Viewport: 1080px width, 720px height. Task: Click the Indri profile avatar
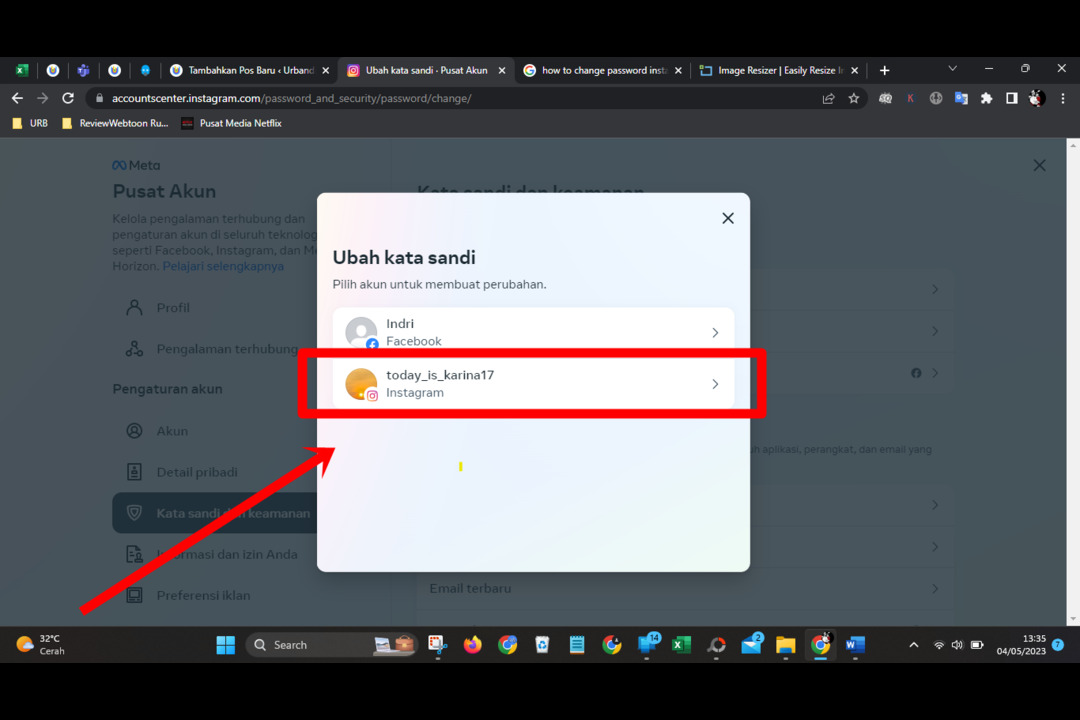tap(361, 332)
